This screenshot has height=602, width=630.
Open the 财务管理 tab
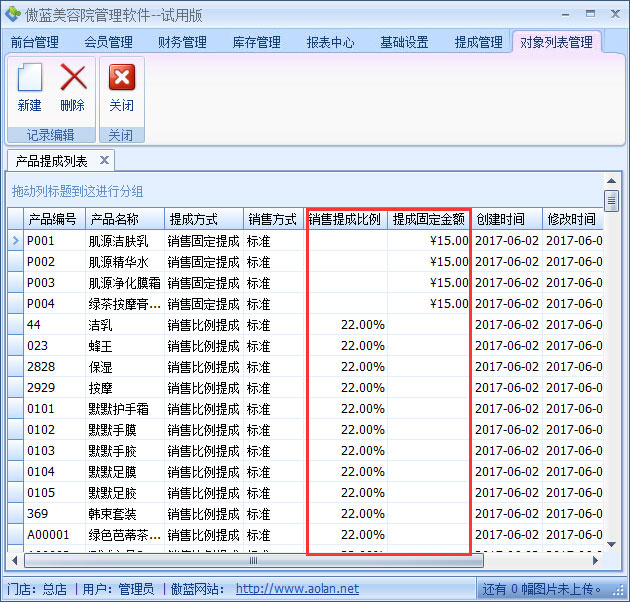pyautogui.click(x=182, y=42)
